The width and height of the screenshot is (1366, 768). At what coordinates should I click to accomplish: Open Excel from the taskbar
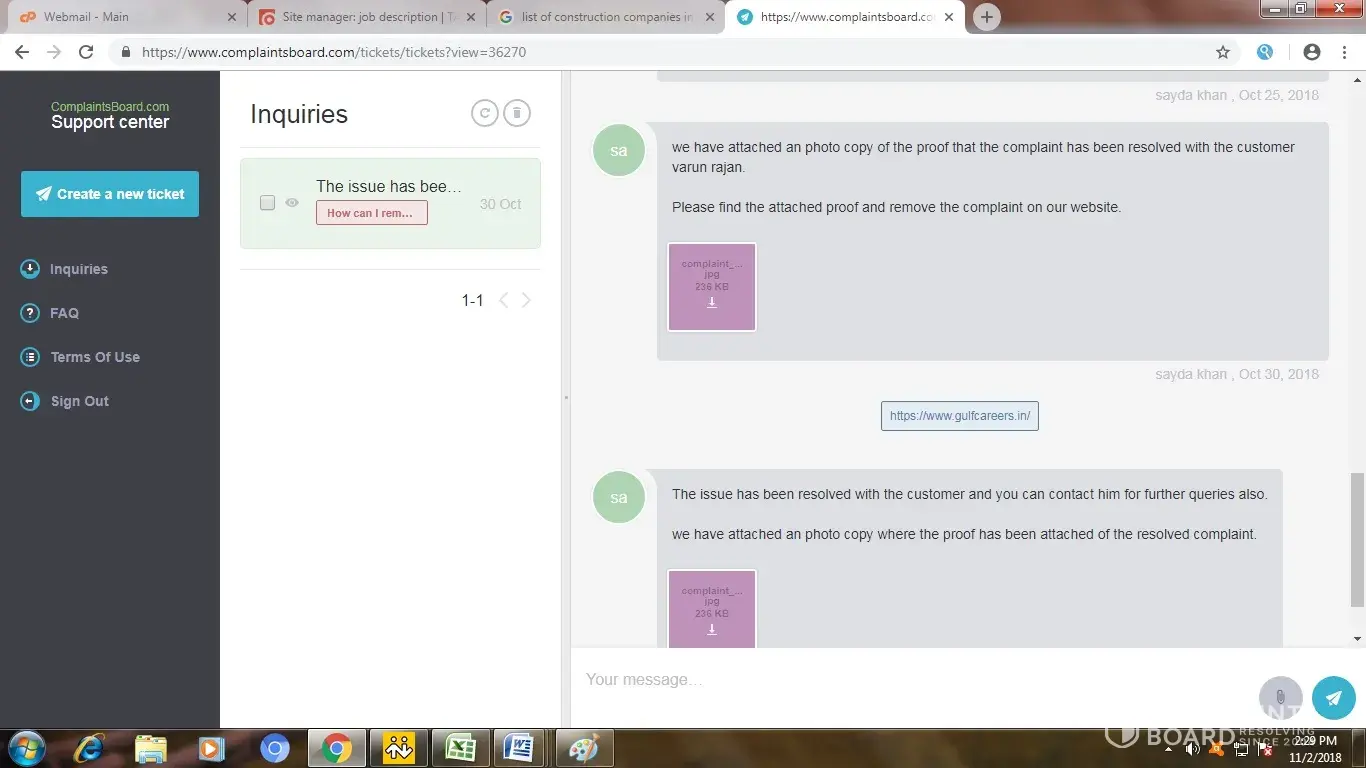tap(460, 748)
